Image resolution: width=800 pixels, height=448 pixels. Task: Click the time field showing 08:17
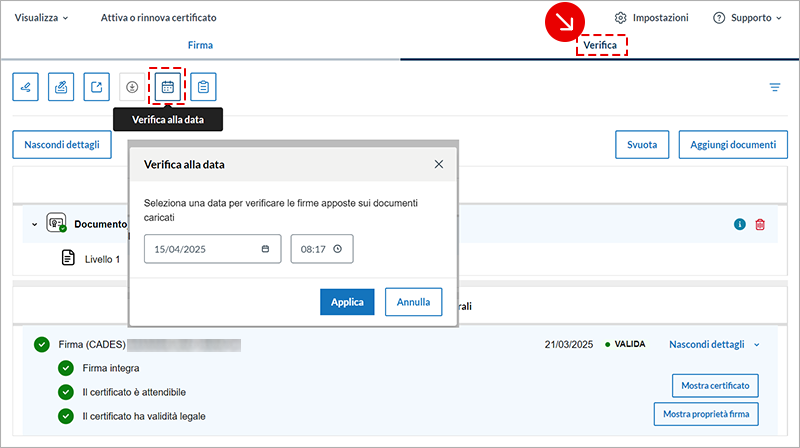[321, 249]
